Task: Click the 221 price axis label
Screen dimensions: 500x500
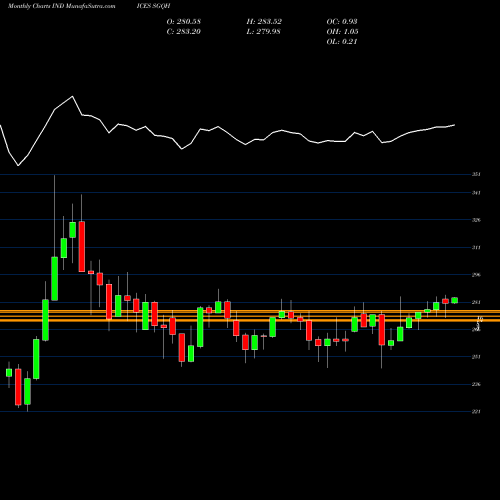Action: pos(476,412)
